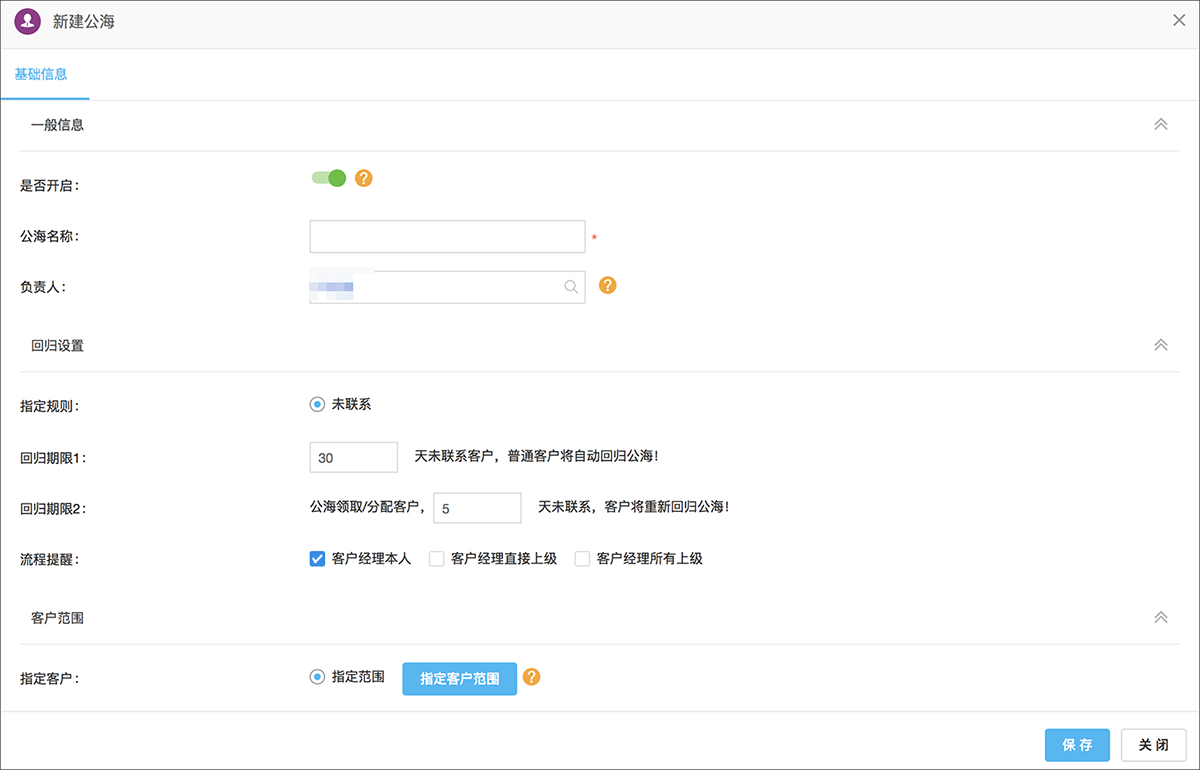This screenshot has width=1200, height=770.
Task: Select the 指定范围 radio button
Action: 317,677
